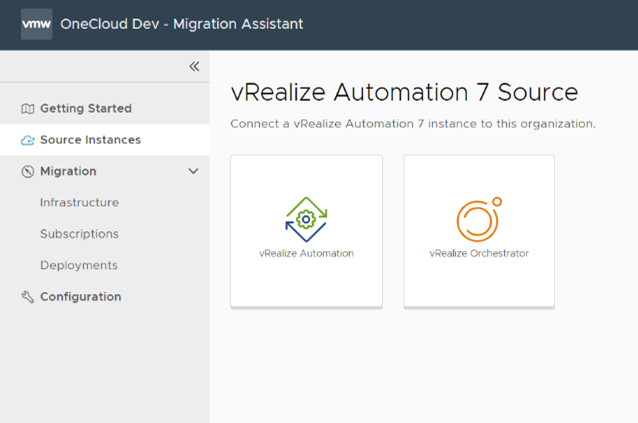The height and width of the screenshot is (423, 638).
Task: Go to Subscriptions under Migration
Action: (79, 234)
